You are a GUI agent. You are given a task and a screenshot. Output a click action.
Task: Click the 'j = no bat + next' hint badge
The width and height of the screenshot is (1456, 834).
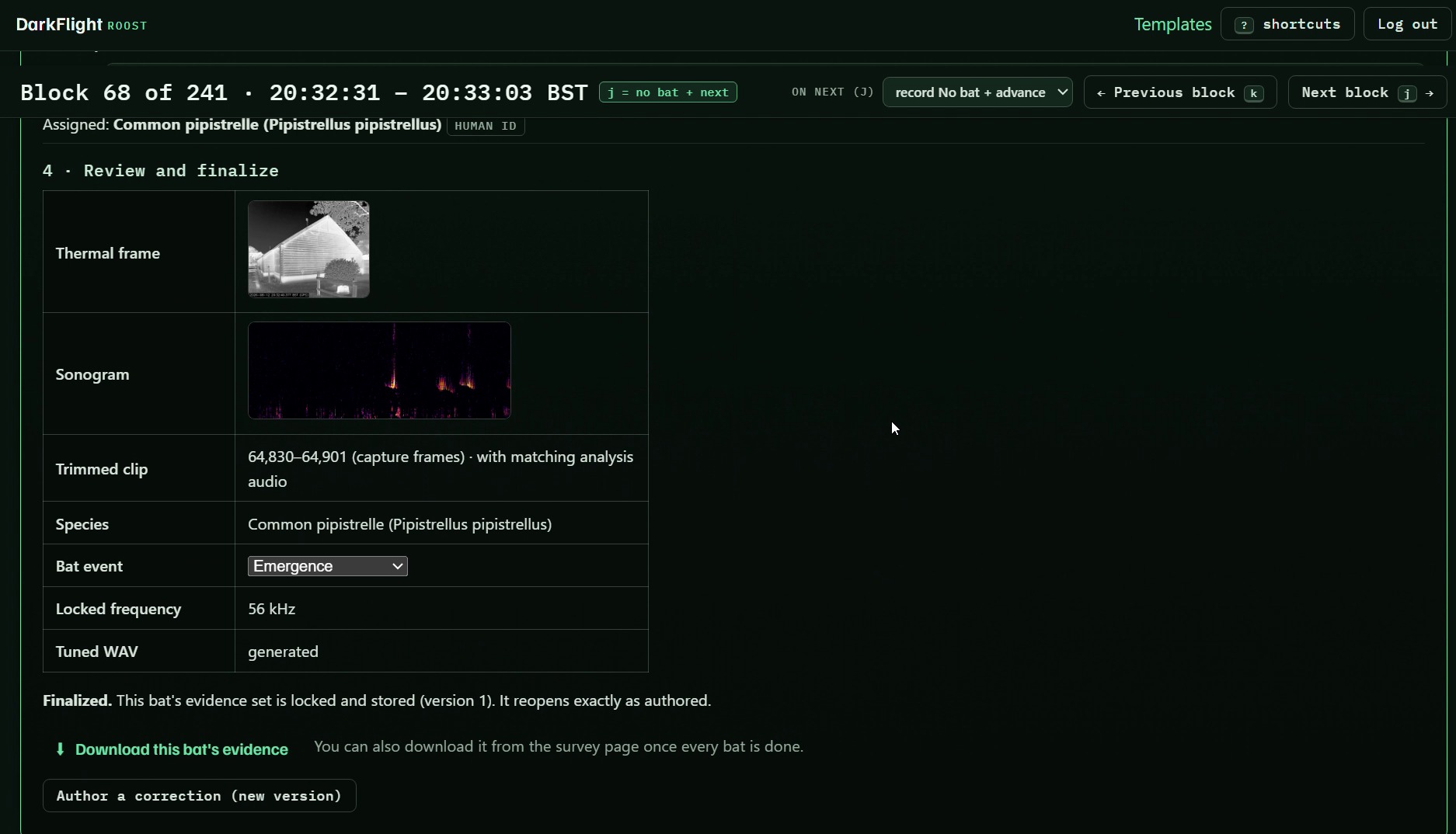(668, 92)
